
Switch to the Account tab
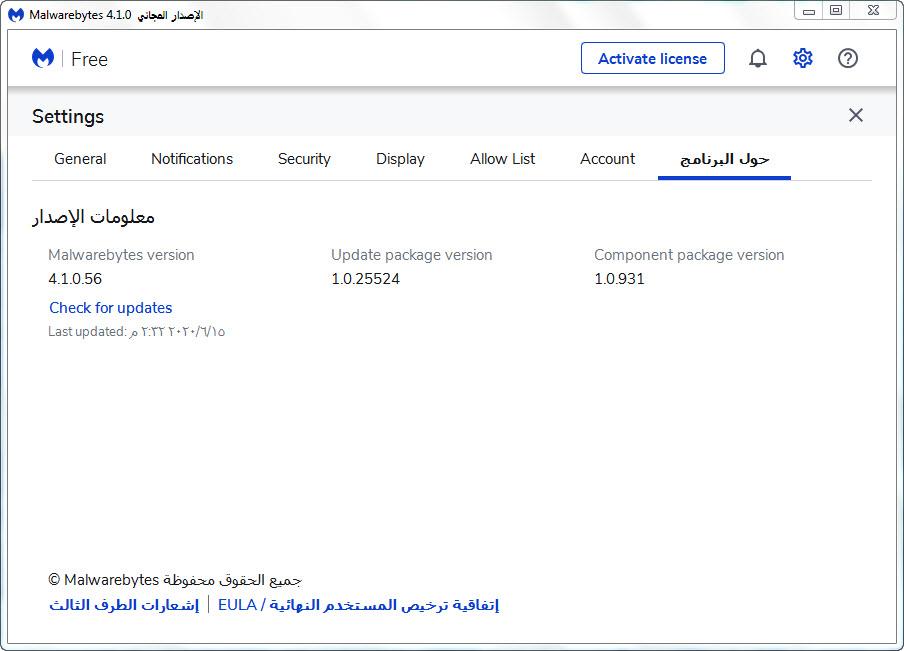608,159
